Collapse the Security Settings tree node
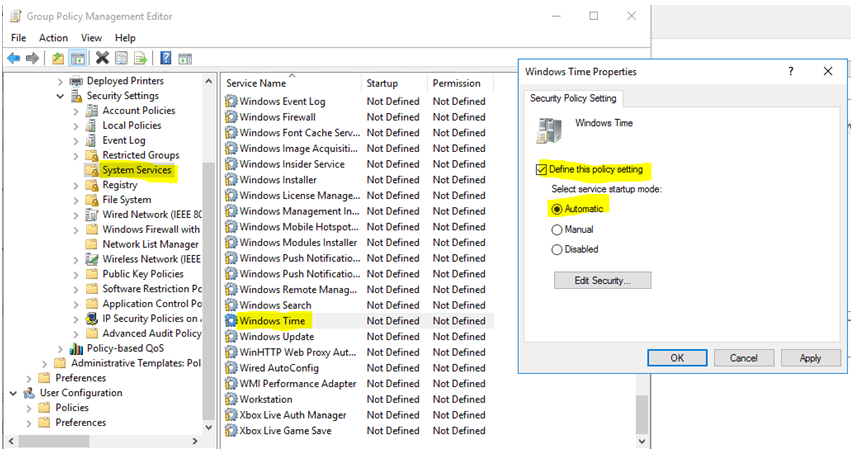851x449 pixels. [x=61, y=96]
